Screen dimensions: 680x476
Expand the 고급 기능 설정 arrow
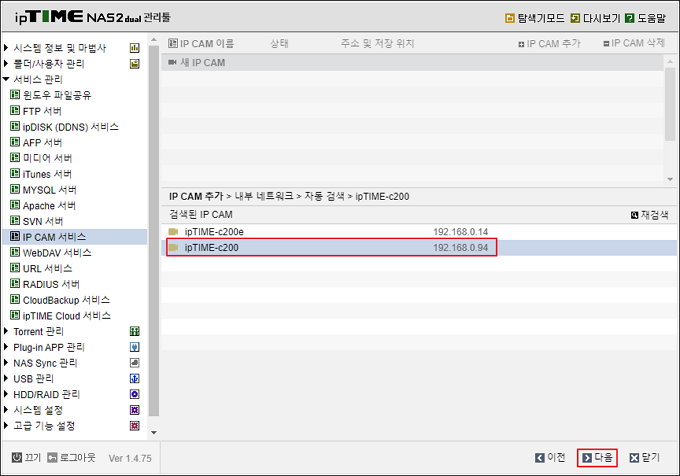click(x=6, y=426)
